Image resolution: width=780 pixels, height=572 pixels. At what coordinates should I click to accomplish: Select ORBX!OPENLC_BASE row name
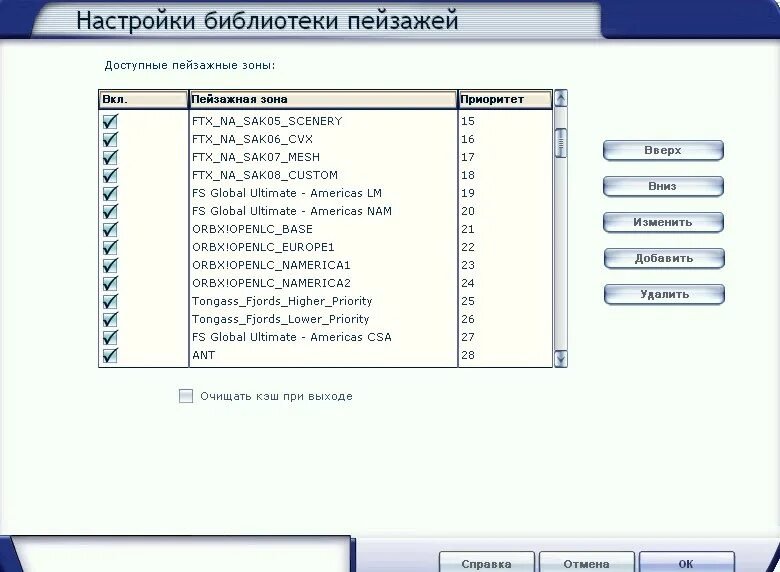coord(252,229)
